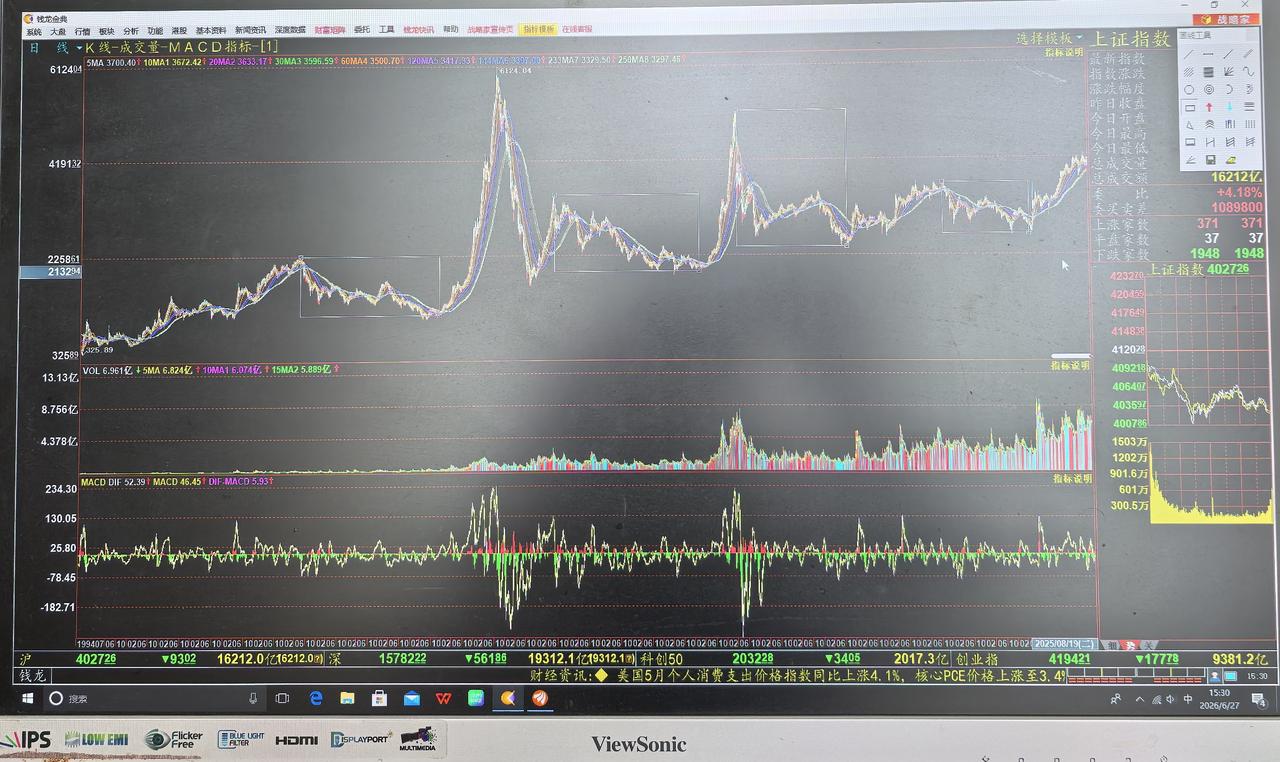Select the triangle drawing tool
Image resolution: width=1280 pixels, height=762 pixels.
click(x=1190, y=124)
